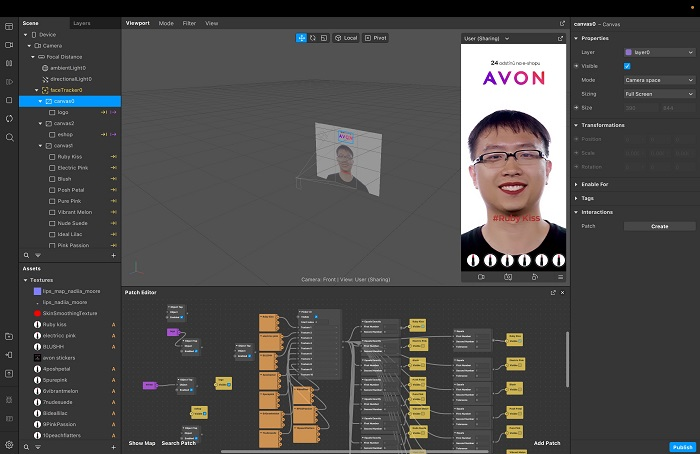Viewport: 700px width, 454px height.
Task: Toggle the Pivot button in viewport toolbar
Action: coord(376,38)
